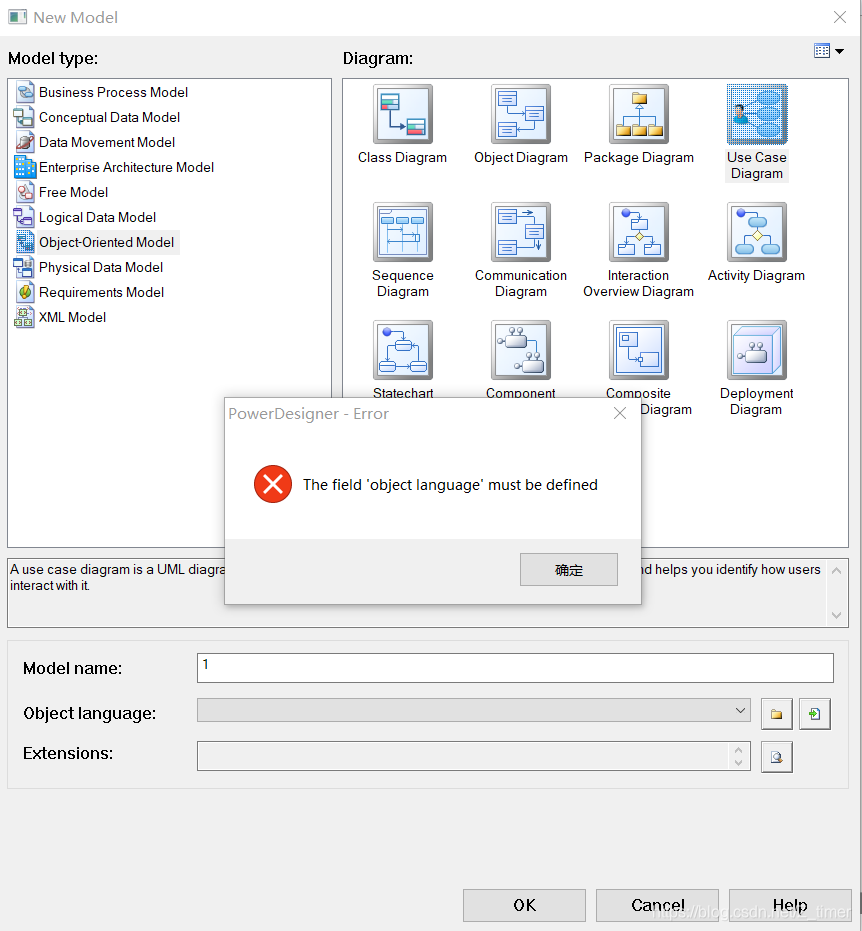Choose Data Movement Model type
Screen dimensions: 862x931
click(x=94, y=142)
